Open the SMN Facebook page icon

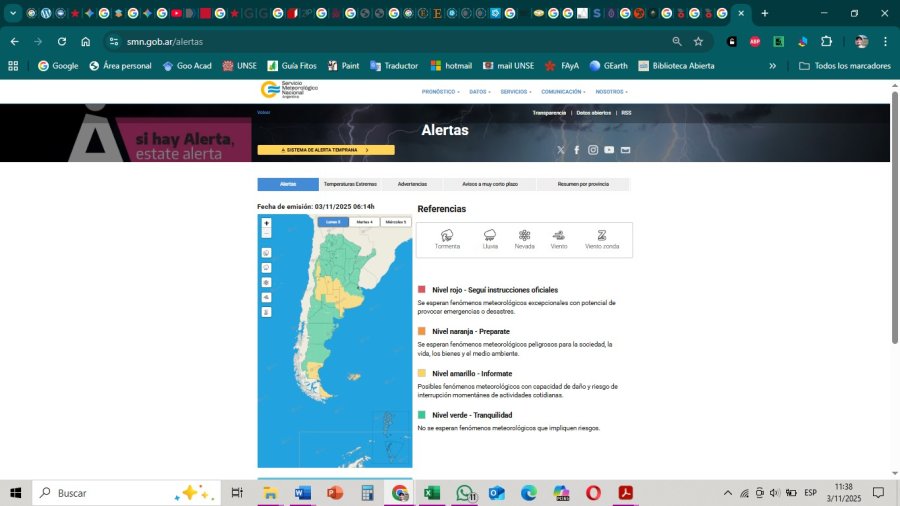(x=577, y=150)
